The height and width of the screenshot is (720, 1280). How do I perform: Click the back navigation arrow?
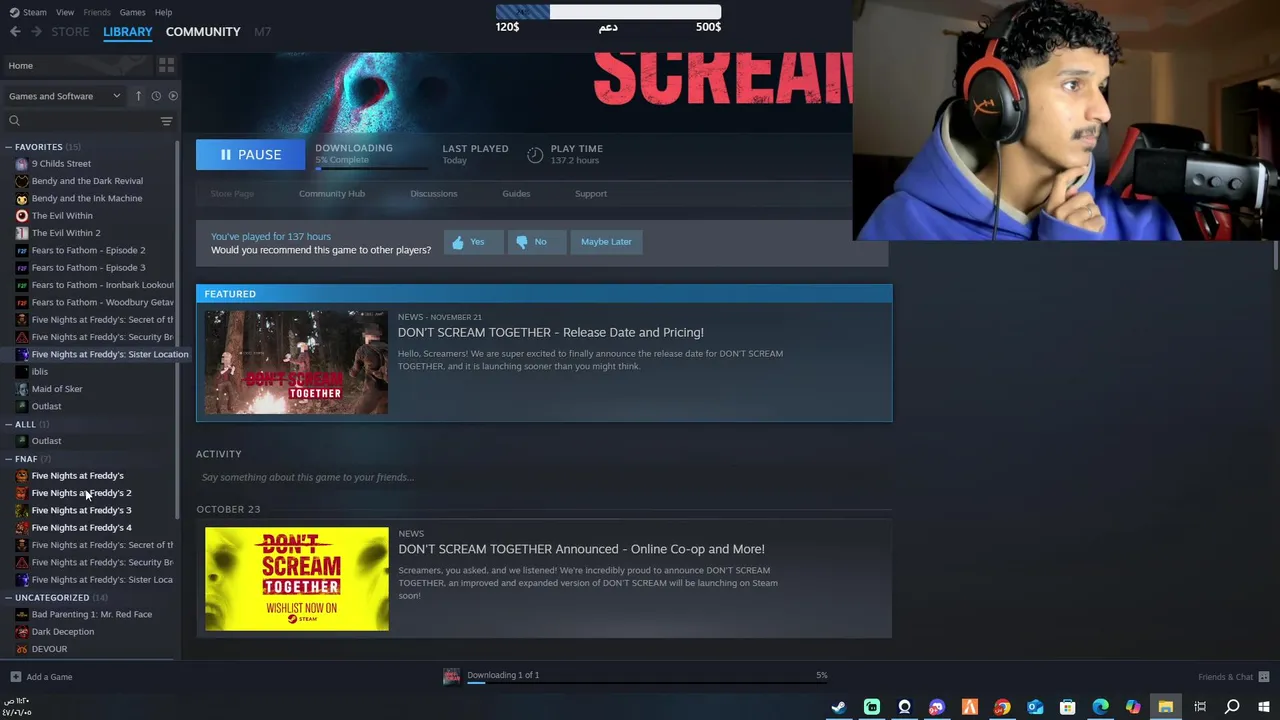tap(15, 32)
